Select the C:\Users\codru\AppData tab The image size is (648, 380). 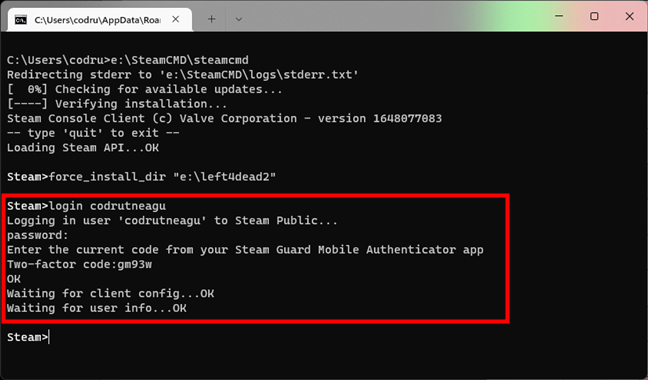(x=100, y=19)
